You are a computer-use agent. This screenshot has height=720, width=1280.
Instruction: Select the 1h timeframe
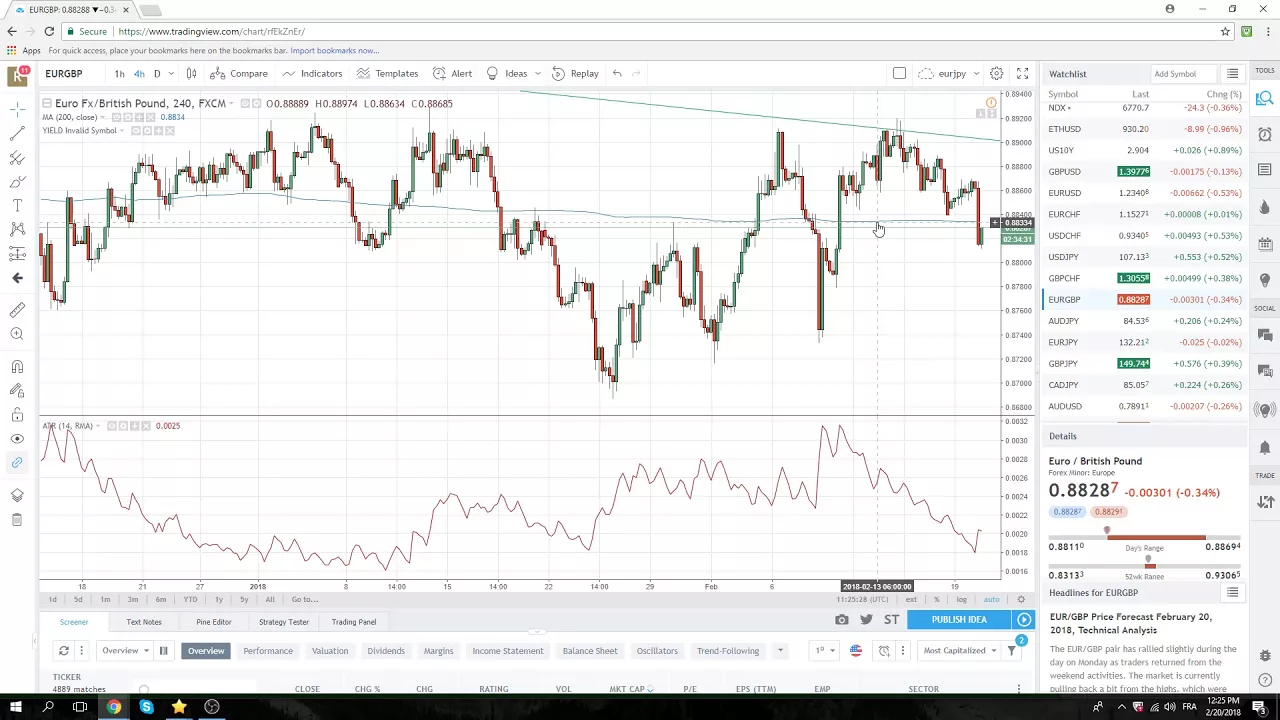coord(119,73)
